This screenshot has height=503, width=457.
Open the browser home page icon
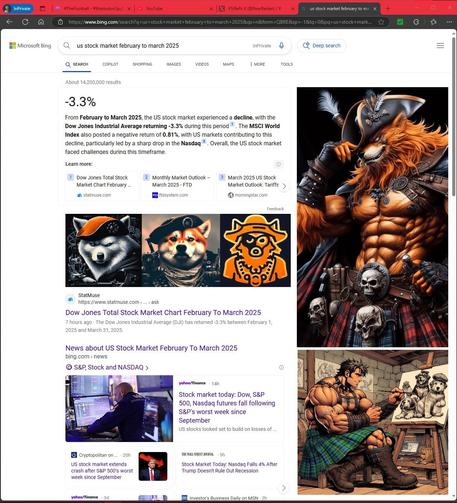(x=41, y=22)
